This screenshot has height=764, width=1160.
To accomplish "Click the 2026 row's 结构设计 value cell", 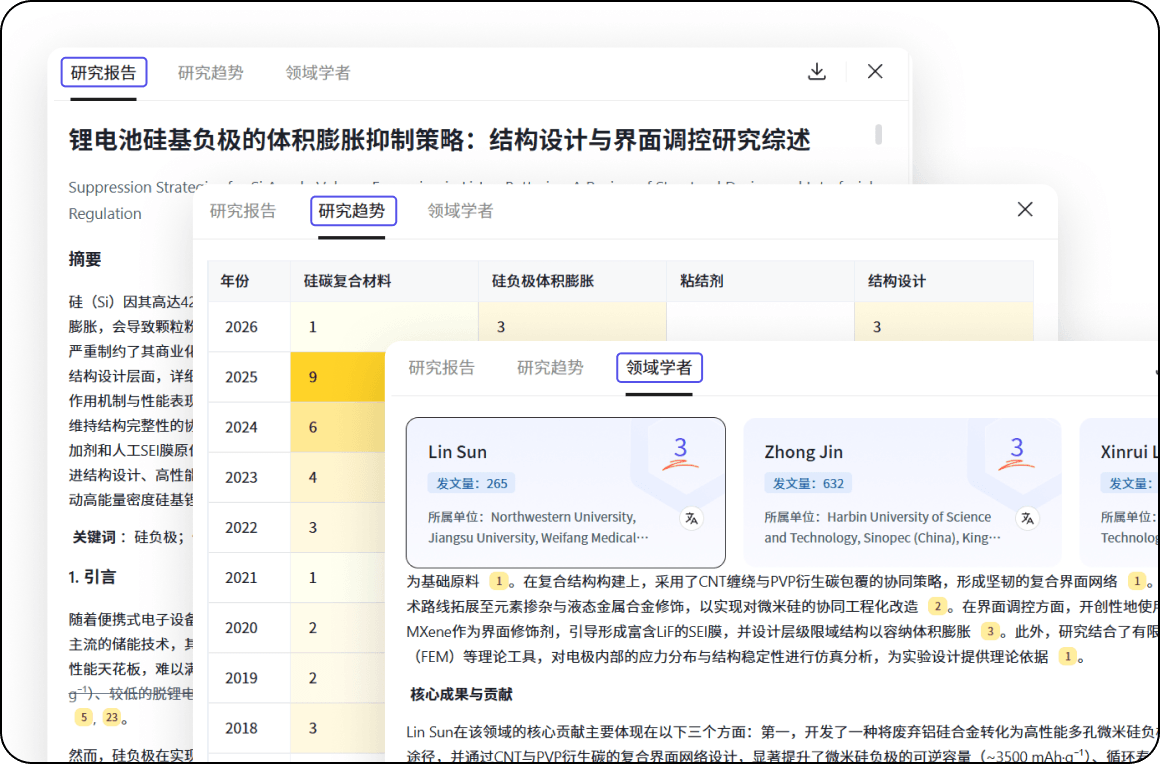I will pyautogui.click(x=943, y=324).
